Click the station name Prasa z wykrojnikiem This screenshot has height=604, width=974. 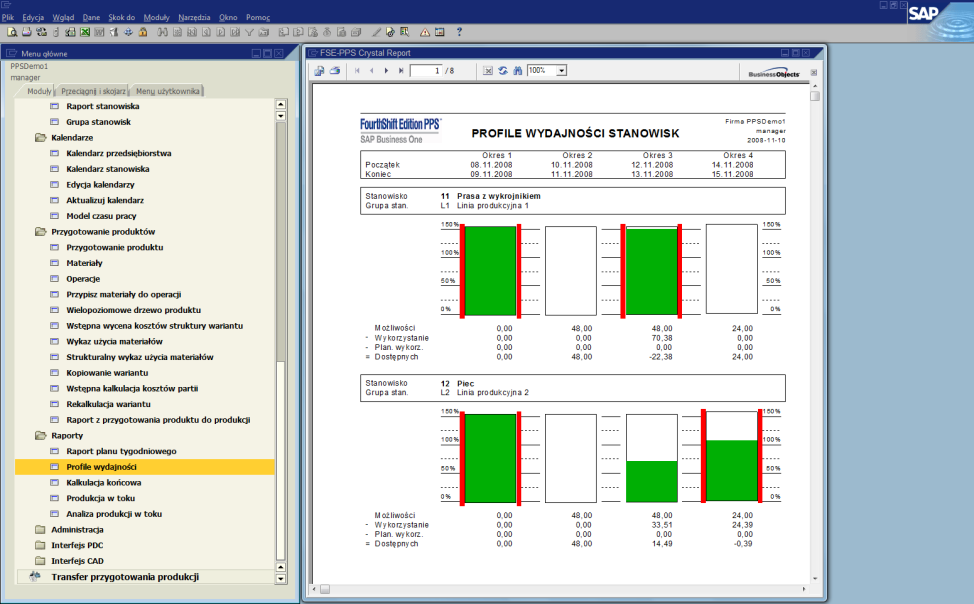(499, 196)
